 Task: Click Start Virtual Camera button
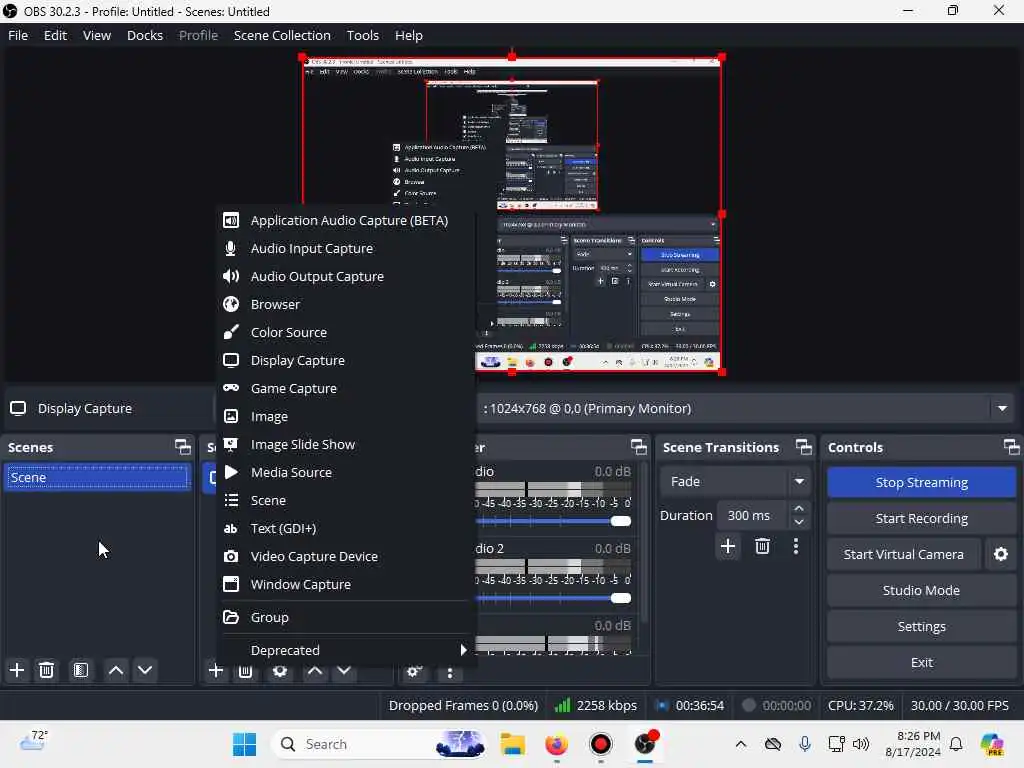(x=903, y=554)
